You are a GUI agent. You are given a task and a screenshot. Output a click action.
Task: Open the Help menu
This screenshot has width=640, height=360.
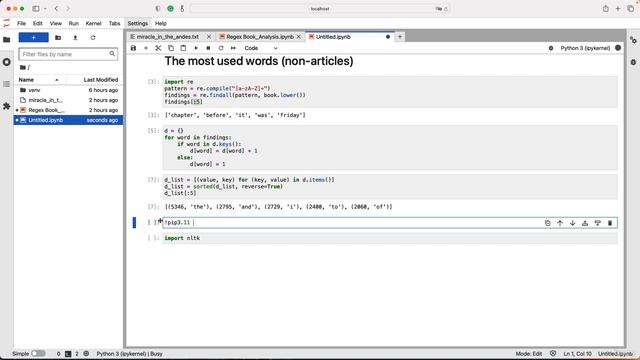point(161,23)
